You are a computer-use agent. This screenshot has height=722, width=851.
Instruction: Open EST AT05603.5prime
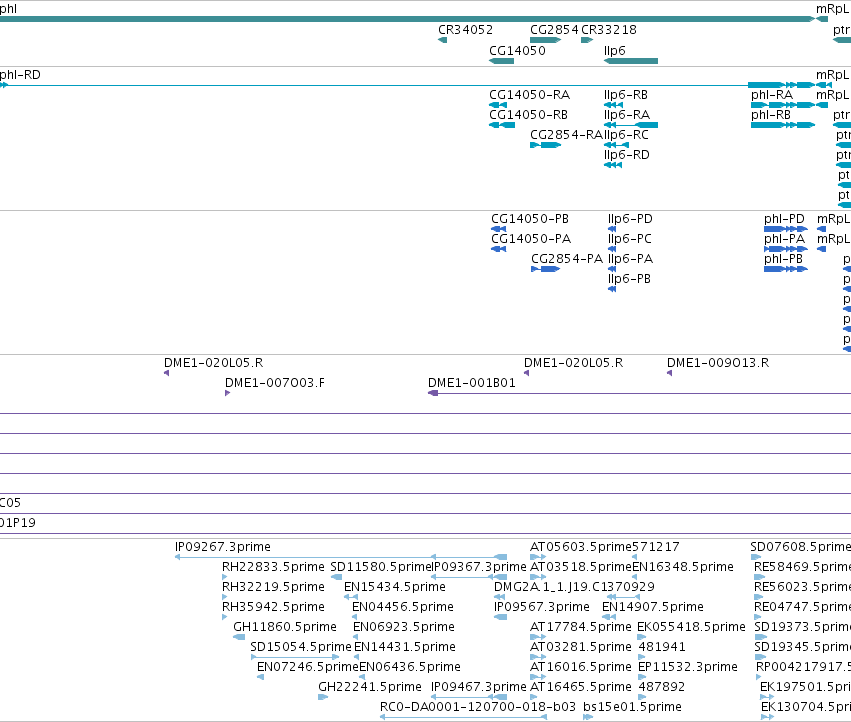coord(538,557)
